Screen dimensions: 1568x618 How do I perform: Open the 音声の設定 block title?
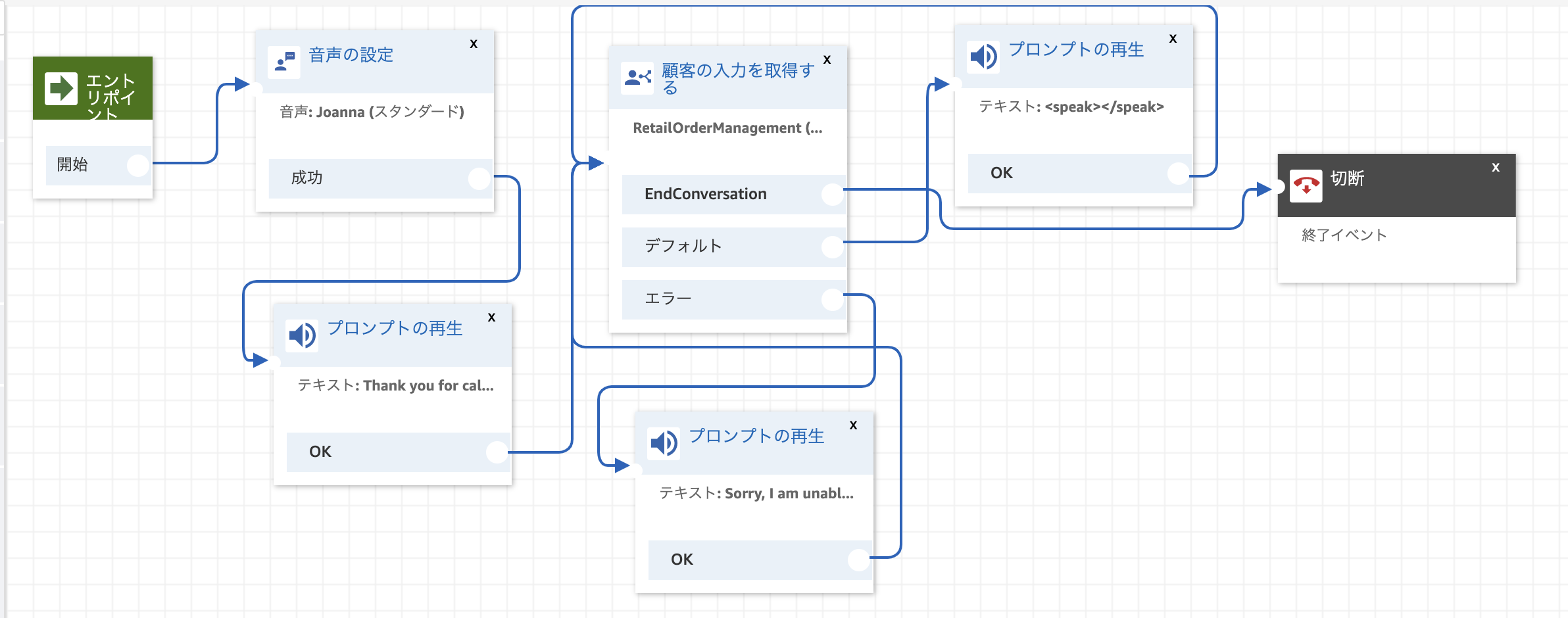coord(351,55)
